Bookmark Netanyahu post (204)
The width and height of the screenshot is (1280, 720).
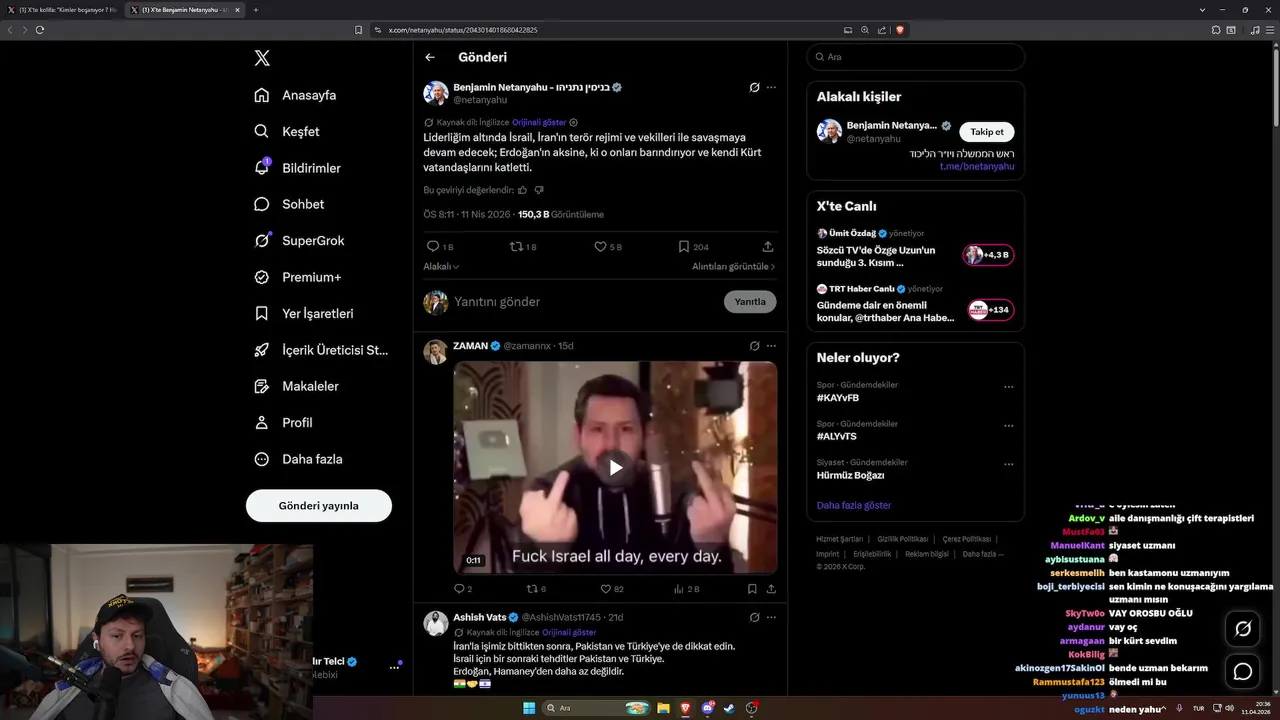(x=693, y=246)
